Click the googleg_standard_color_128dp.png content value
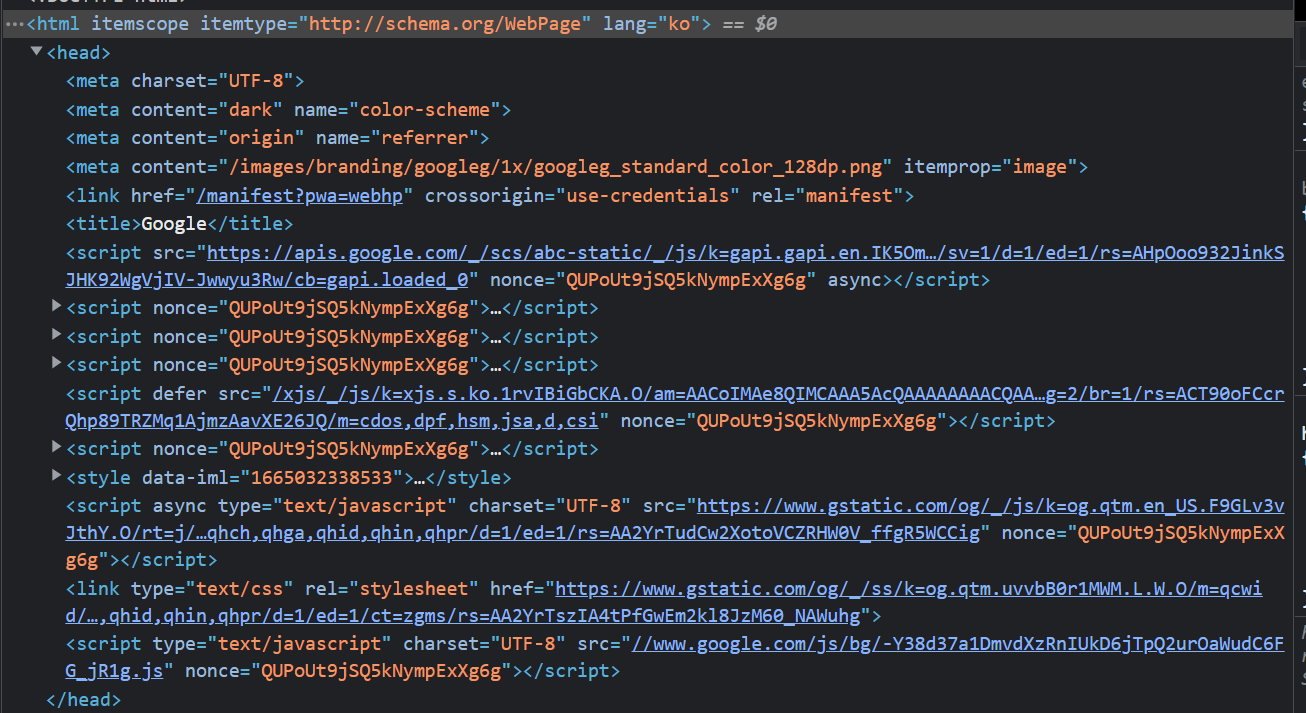The height and width of the screenshot is (713, 1306). click(556, 167)
